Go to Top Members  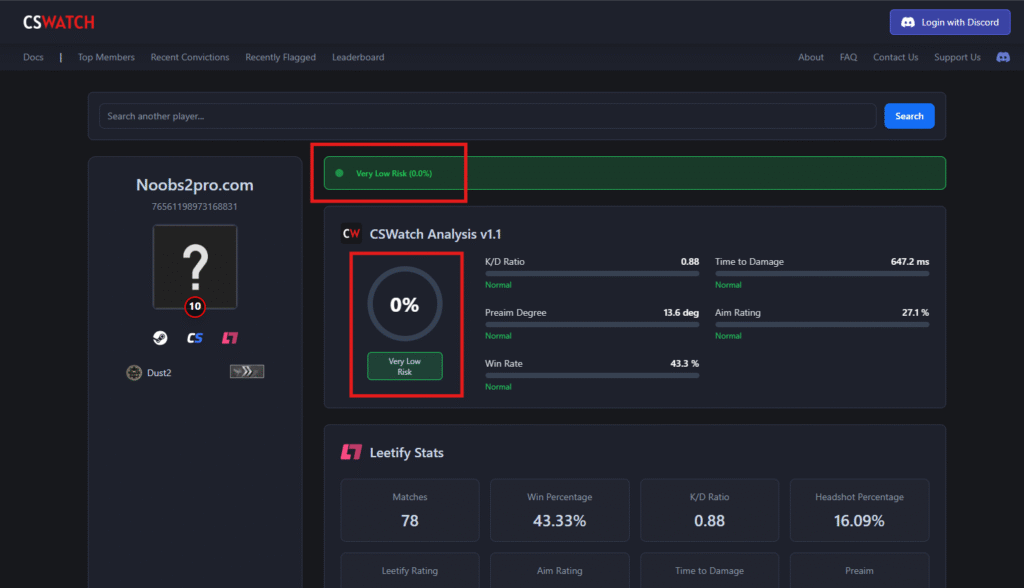tap(106, 57)
